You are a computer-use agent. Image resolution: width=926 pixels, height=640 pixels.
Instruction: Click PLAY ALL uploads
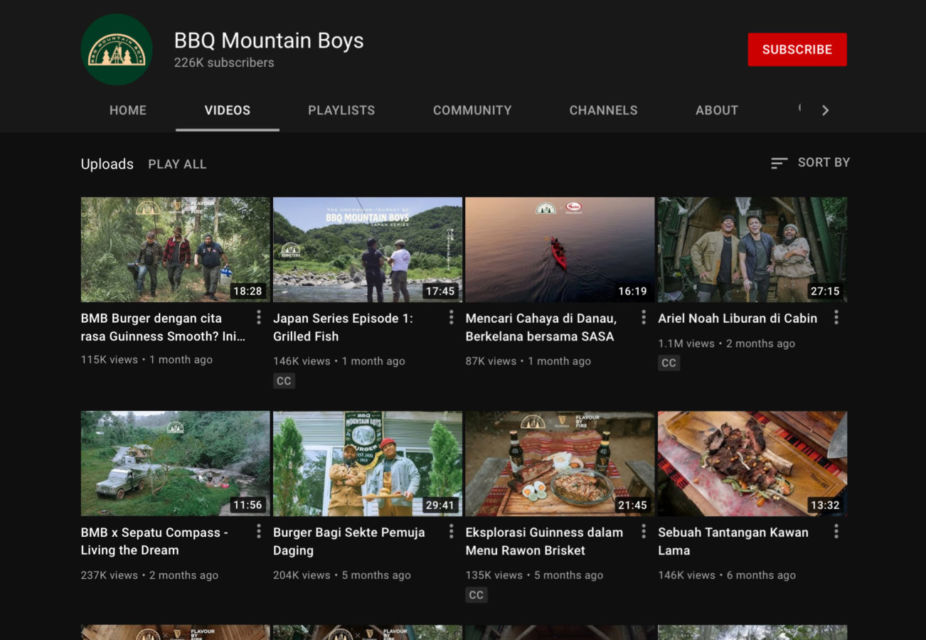coord(177,164)
